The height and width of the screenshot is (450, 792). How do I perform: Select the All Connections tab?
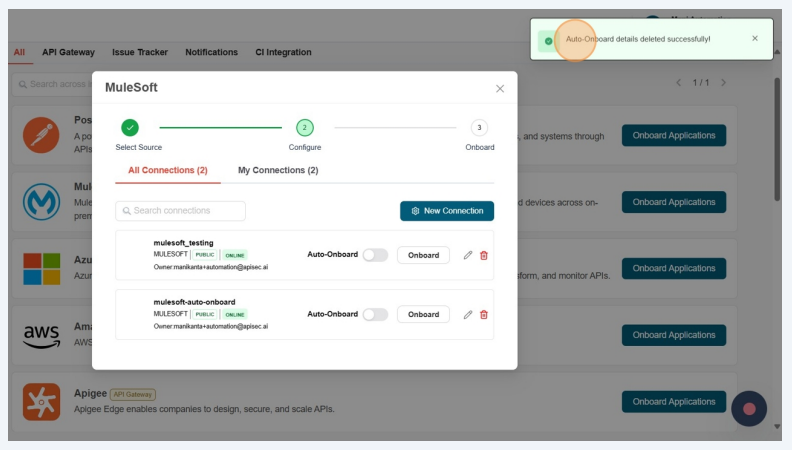pos(168,170)
